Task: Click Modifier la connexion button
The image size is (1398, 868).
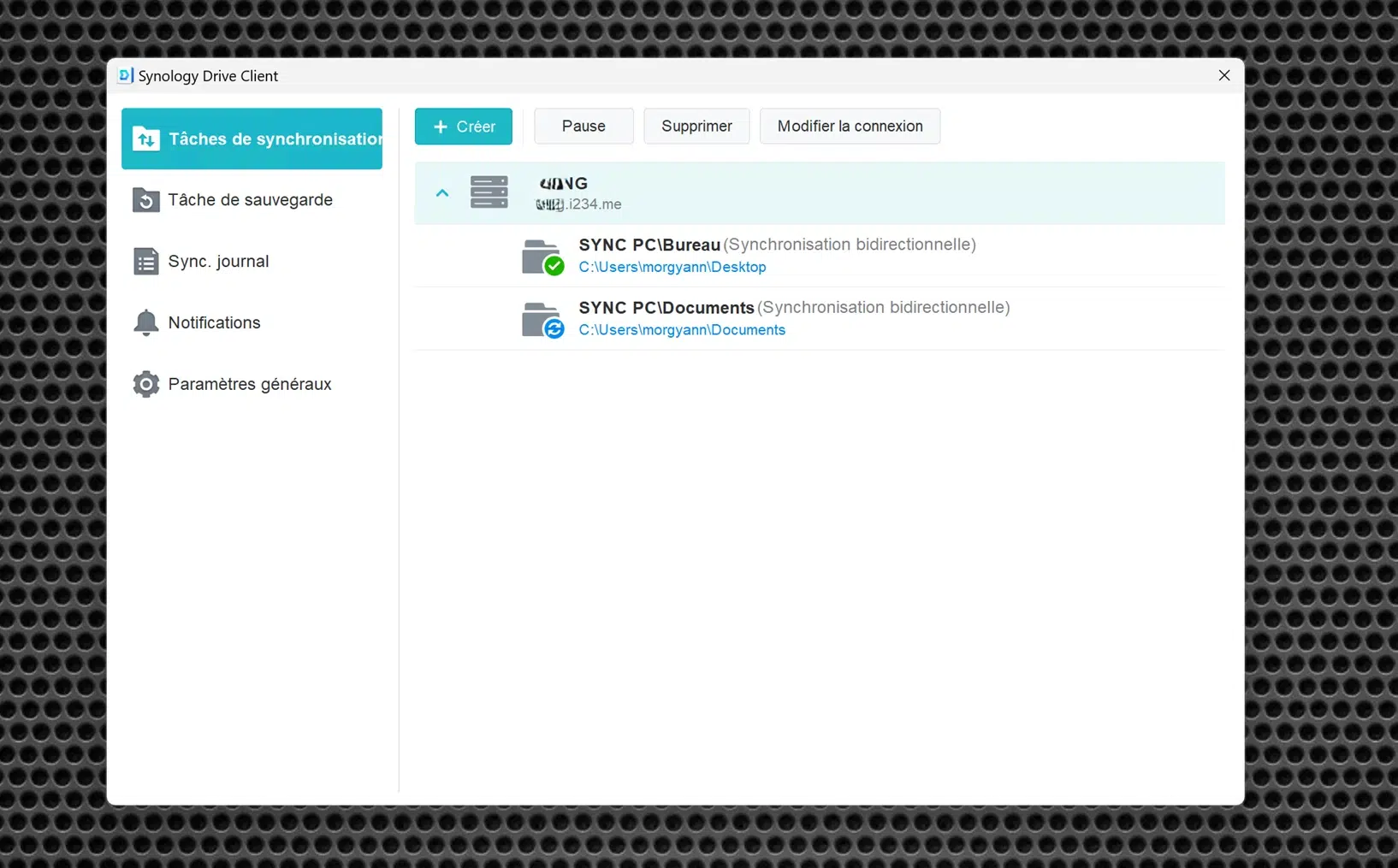Action: 850,127
